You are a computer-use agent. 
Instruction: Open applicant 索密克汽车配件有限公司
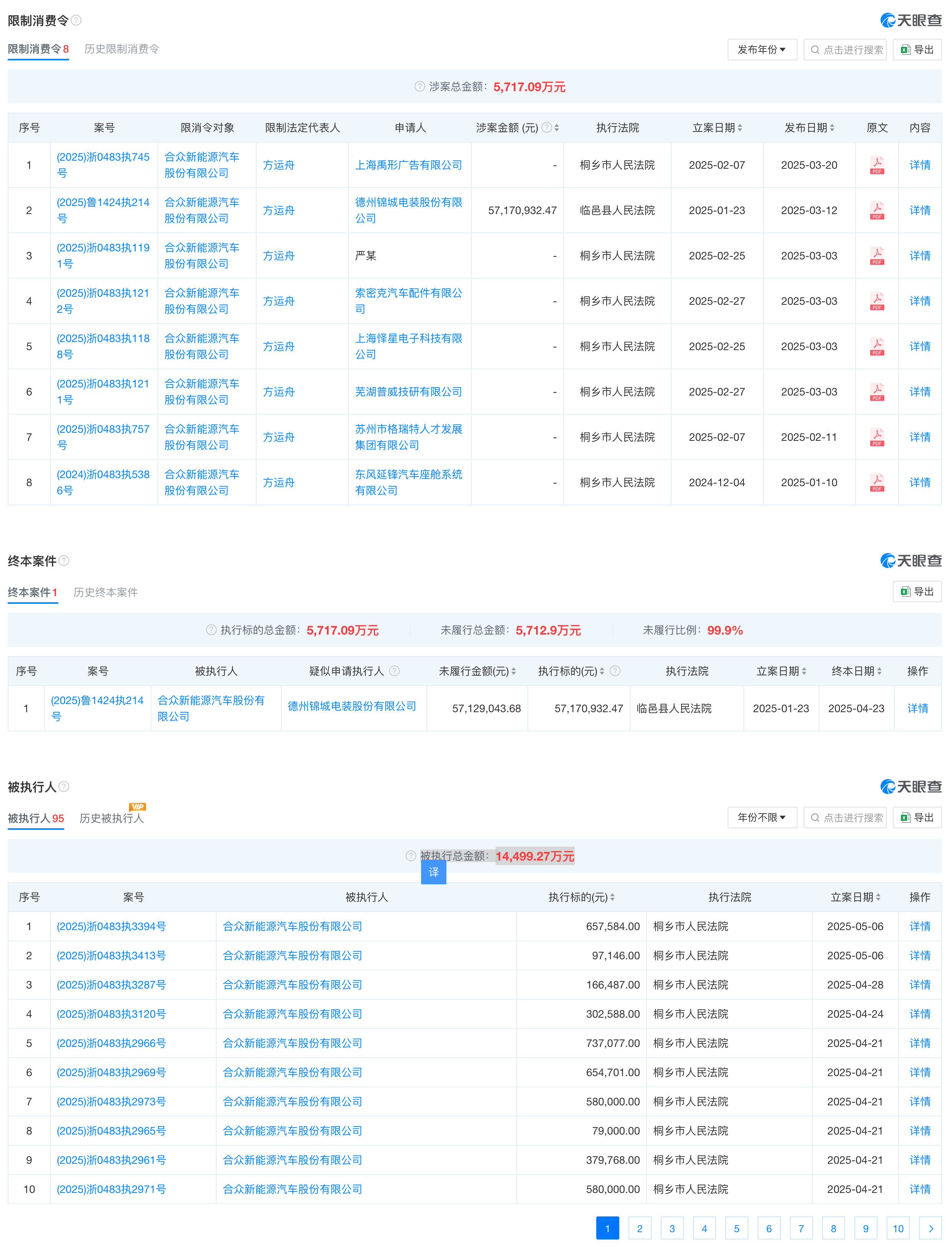408,301
